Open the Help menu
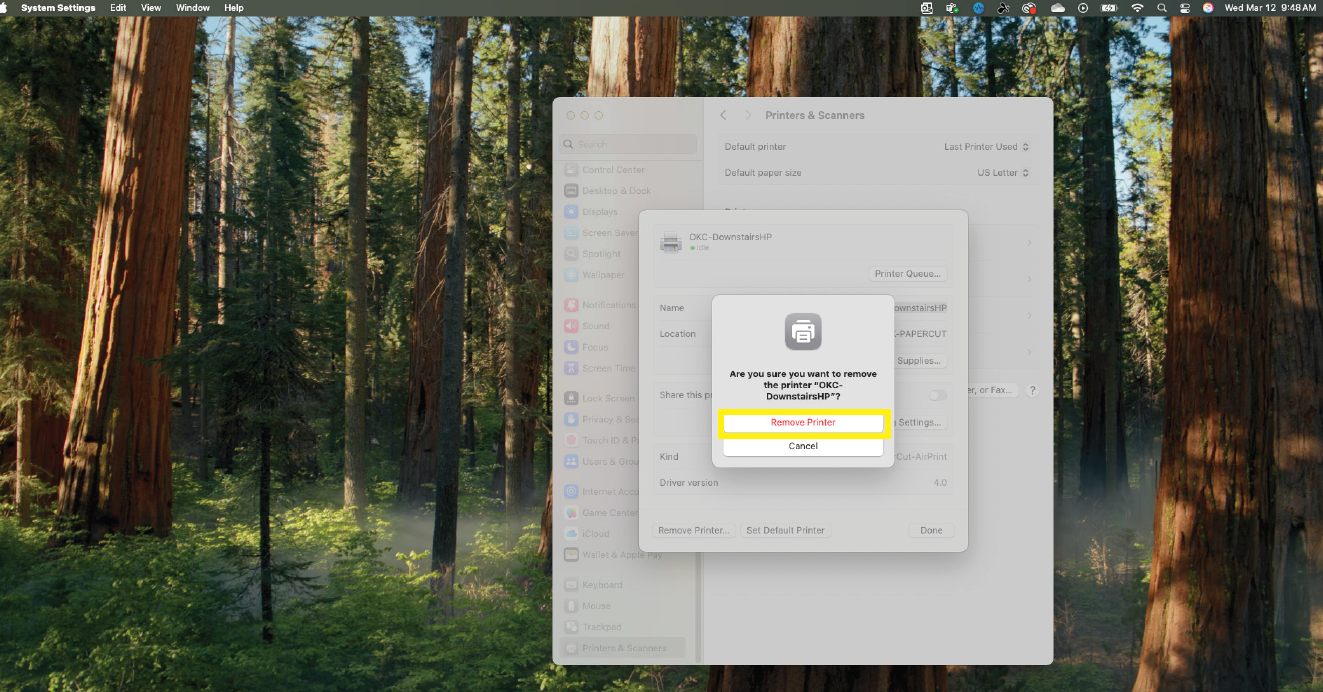The height and width of the screenshot is (692, 1323). pos(234,8)
